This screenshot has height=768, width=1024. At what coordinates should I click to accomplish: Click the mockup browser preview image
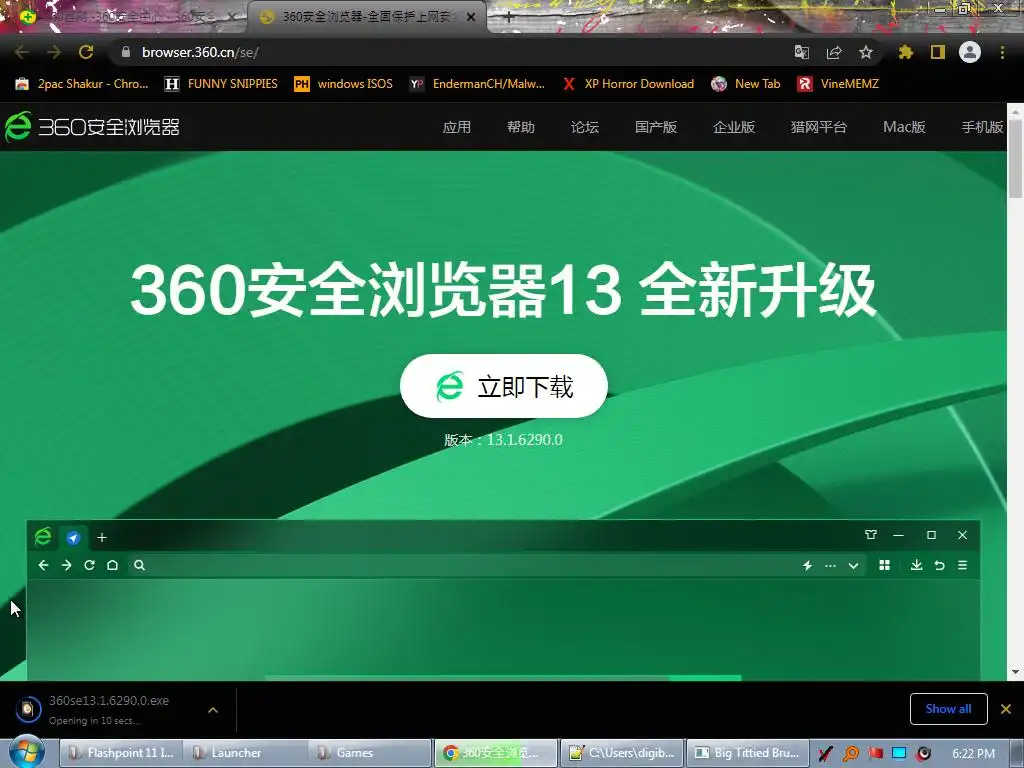coord(504,600)
